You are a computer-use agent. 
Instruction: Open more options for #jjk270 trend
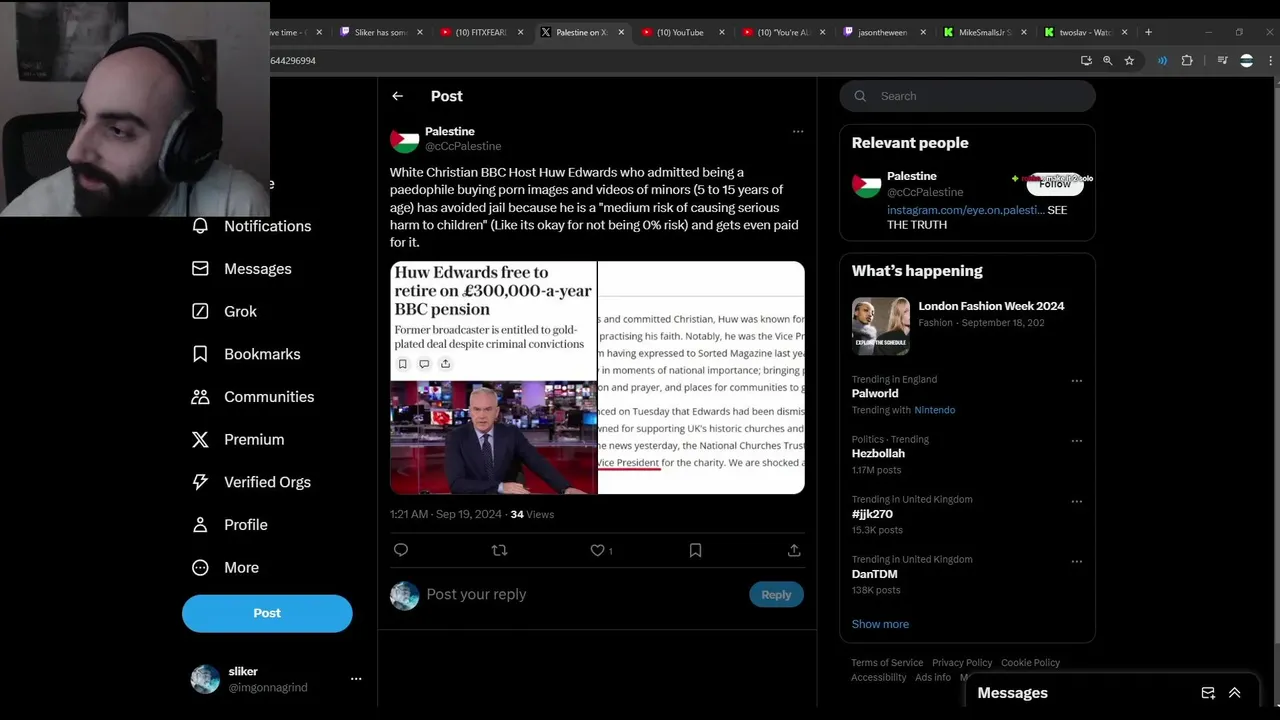(1077, 501)
